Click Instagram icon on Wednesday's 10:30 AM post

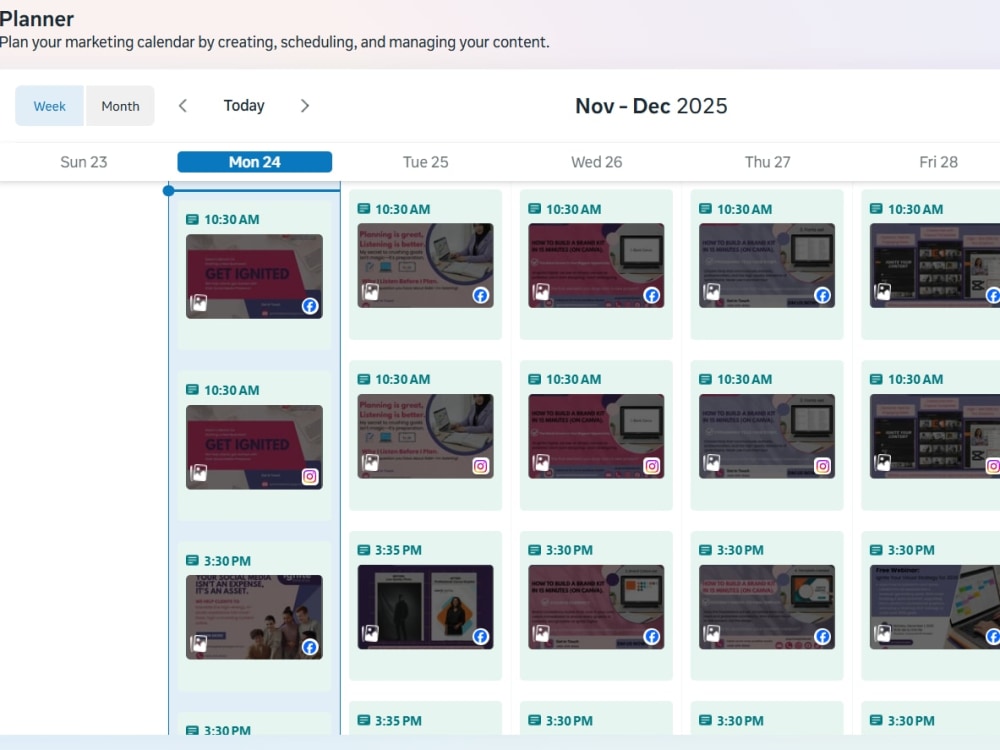[652, 466]
